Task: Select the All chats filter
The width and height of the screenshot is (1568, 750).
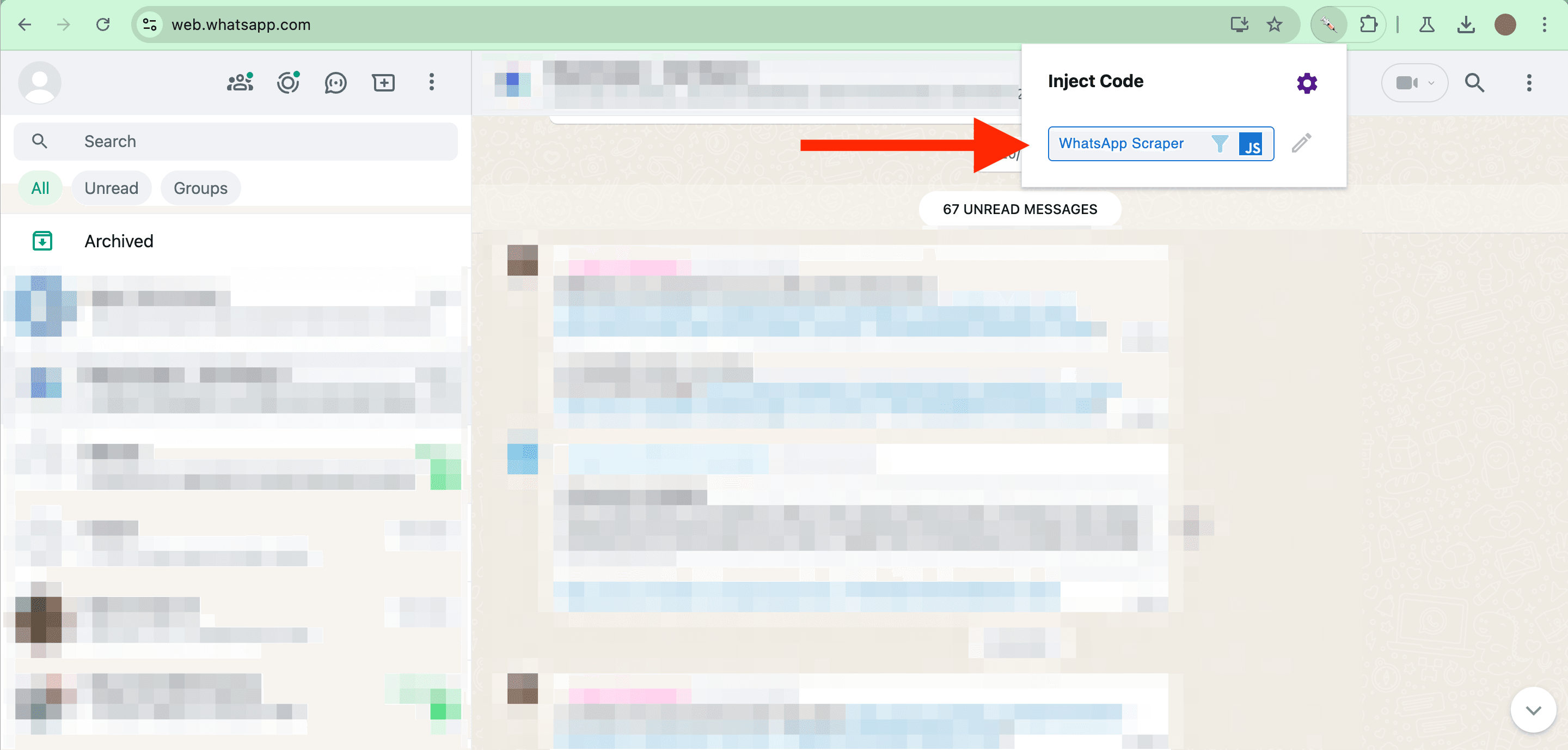Action: (40, 188)
